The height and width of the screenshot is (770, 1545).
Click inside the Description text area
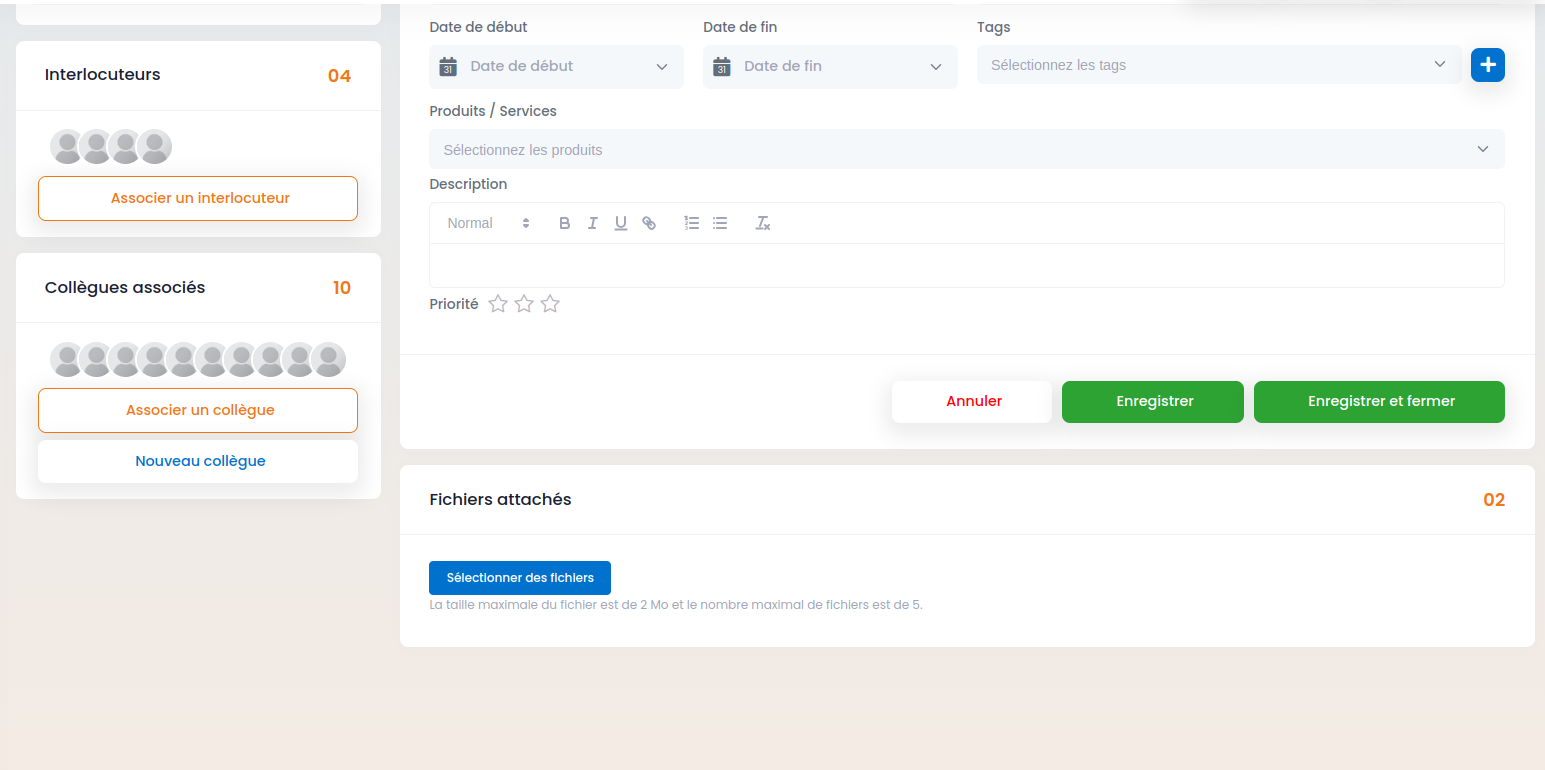[967, 266]
